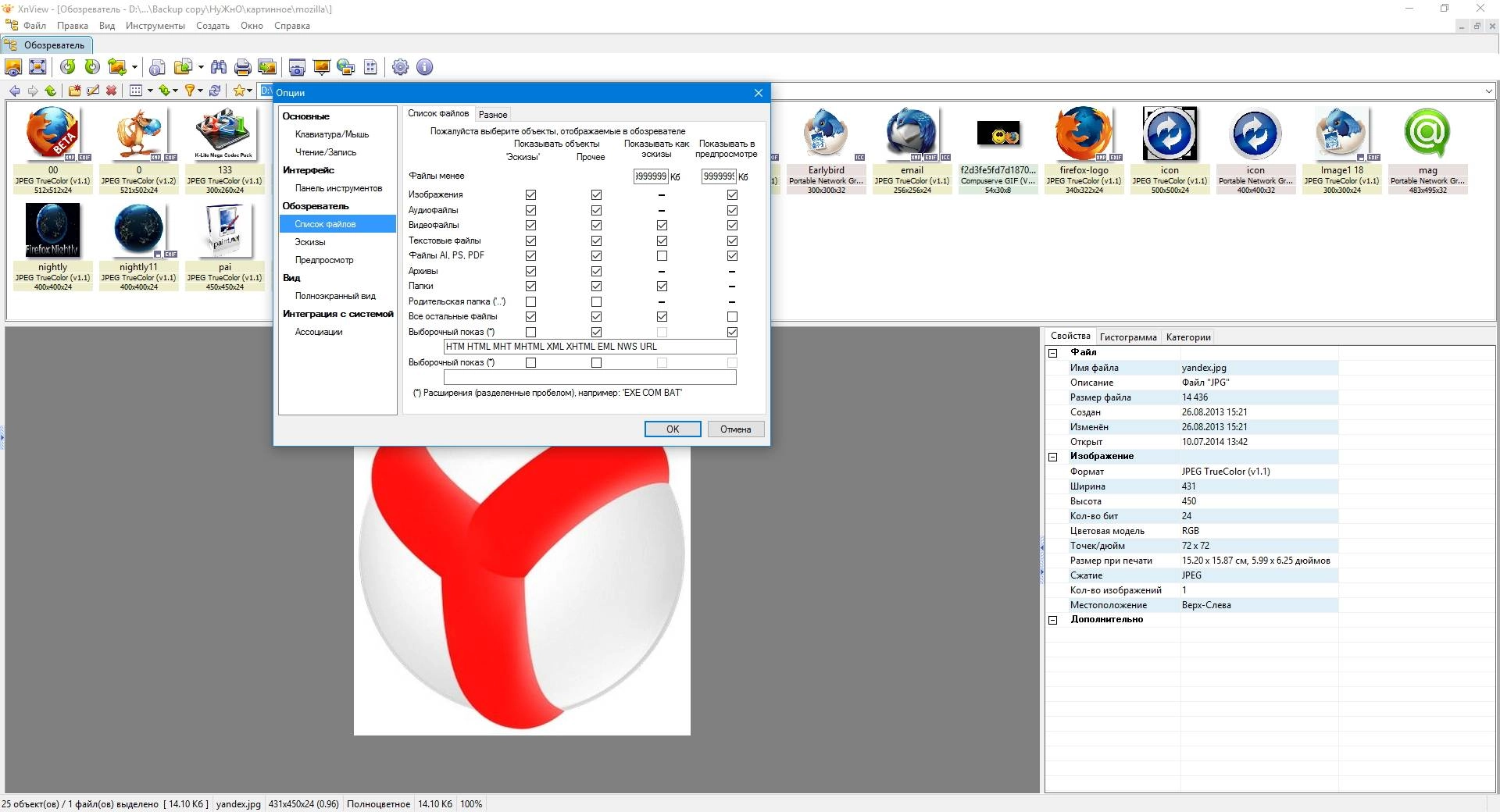
Task: Start slideshow with the projector screen icon
Action: [321, 67]
